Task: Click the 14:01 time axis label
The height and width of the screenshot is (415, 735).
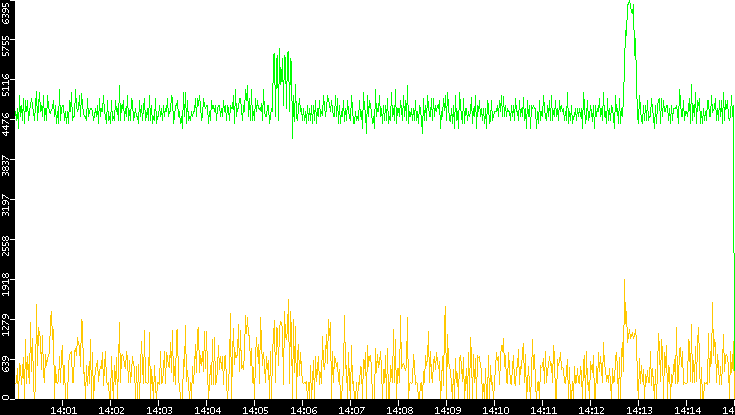Action: point(63,410)
